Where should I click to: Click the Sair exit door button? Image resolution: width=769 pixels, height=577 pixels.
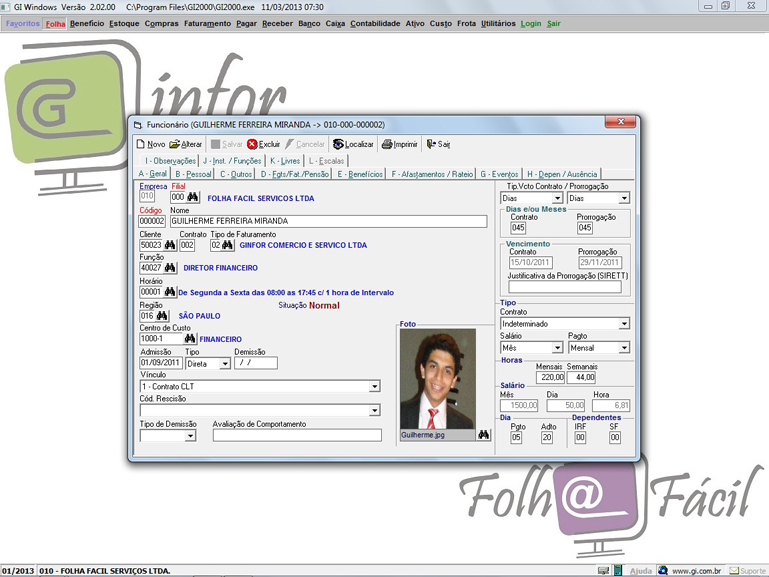pos(438,144)
